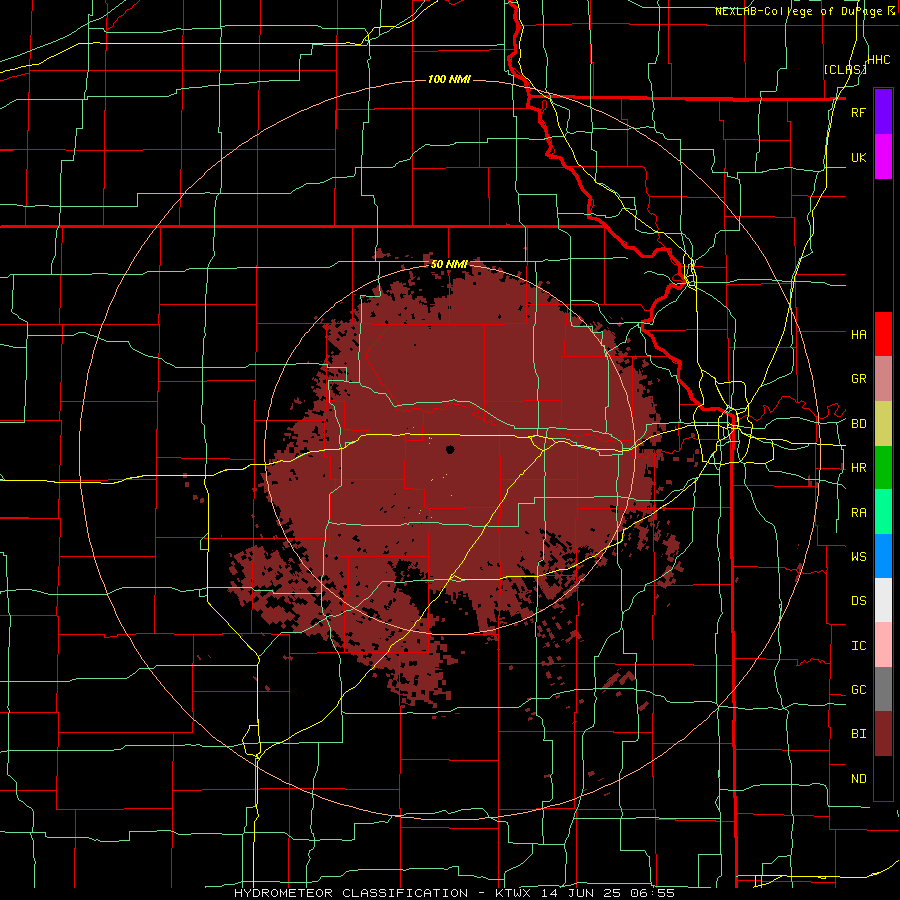
Task: Click the 100 NMI range ring label
Action: pos(449,79)
